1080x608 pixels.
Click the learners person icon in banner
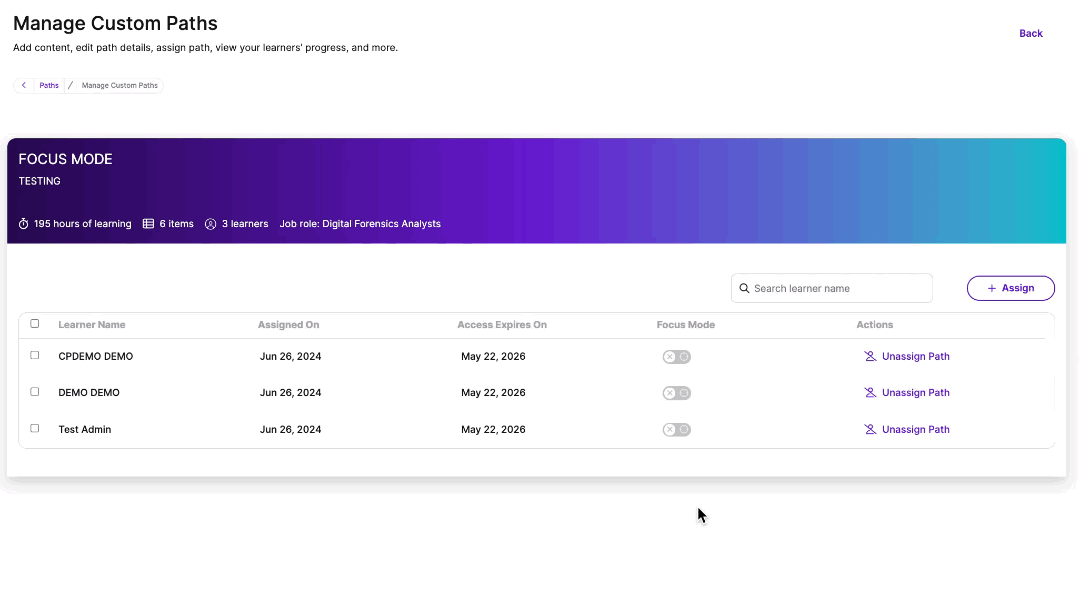click(211, 224)
